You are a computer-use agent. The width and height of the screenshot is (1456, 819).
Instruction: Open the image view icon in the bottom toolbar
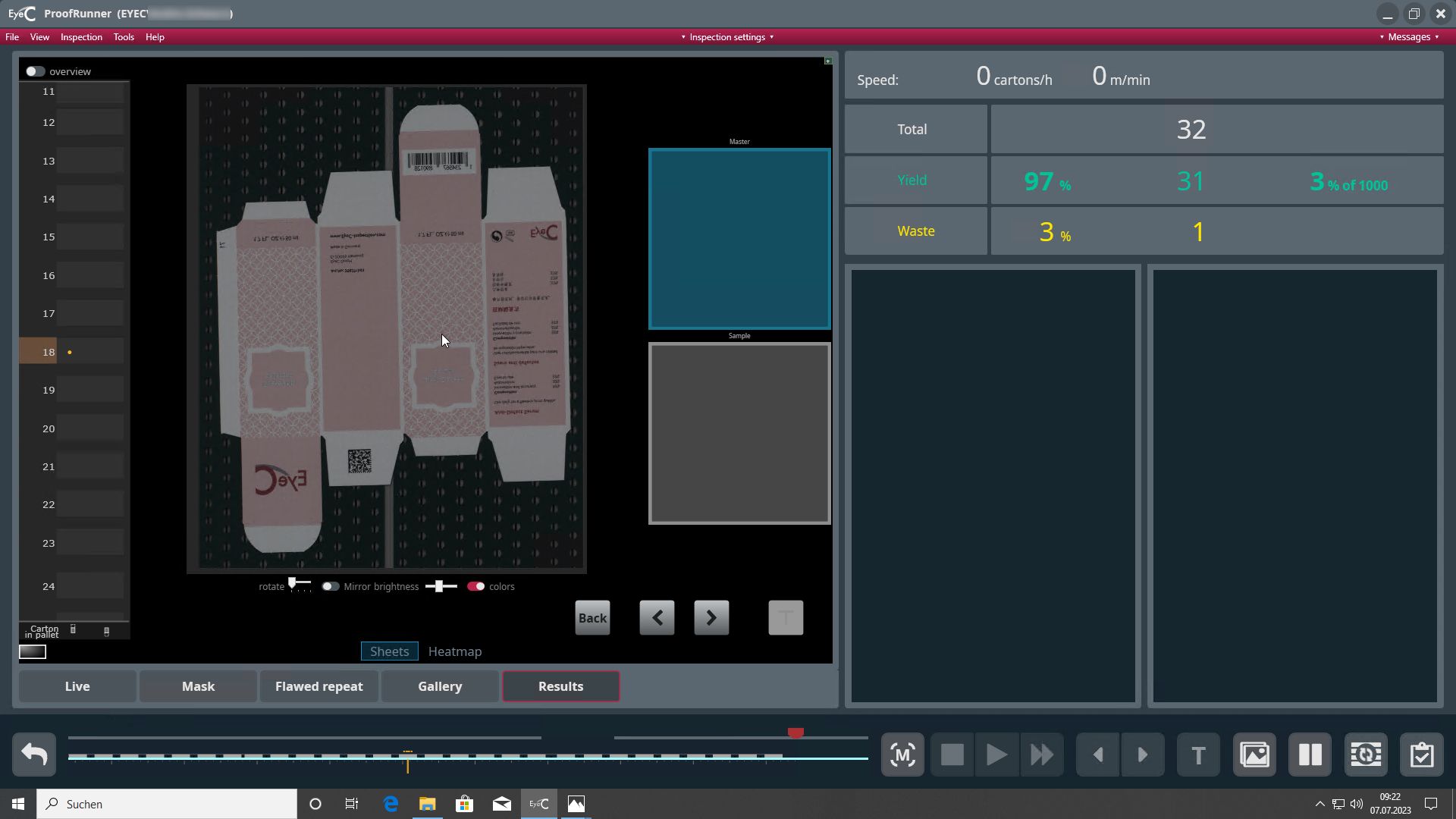(1255, 755)
